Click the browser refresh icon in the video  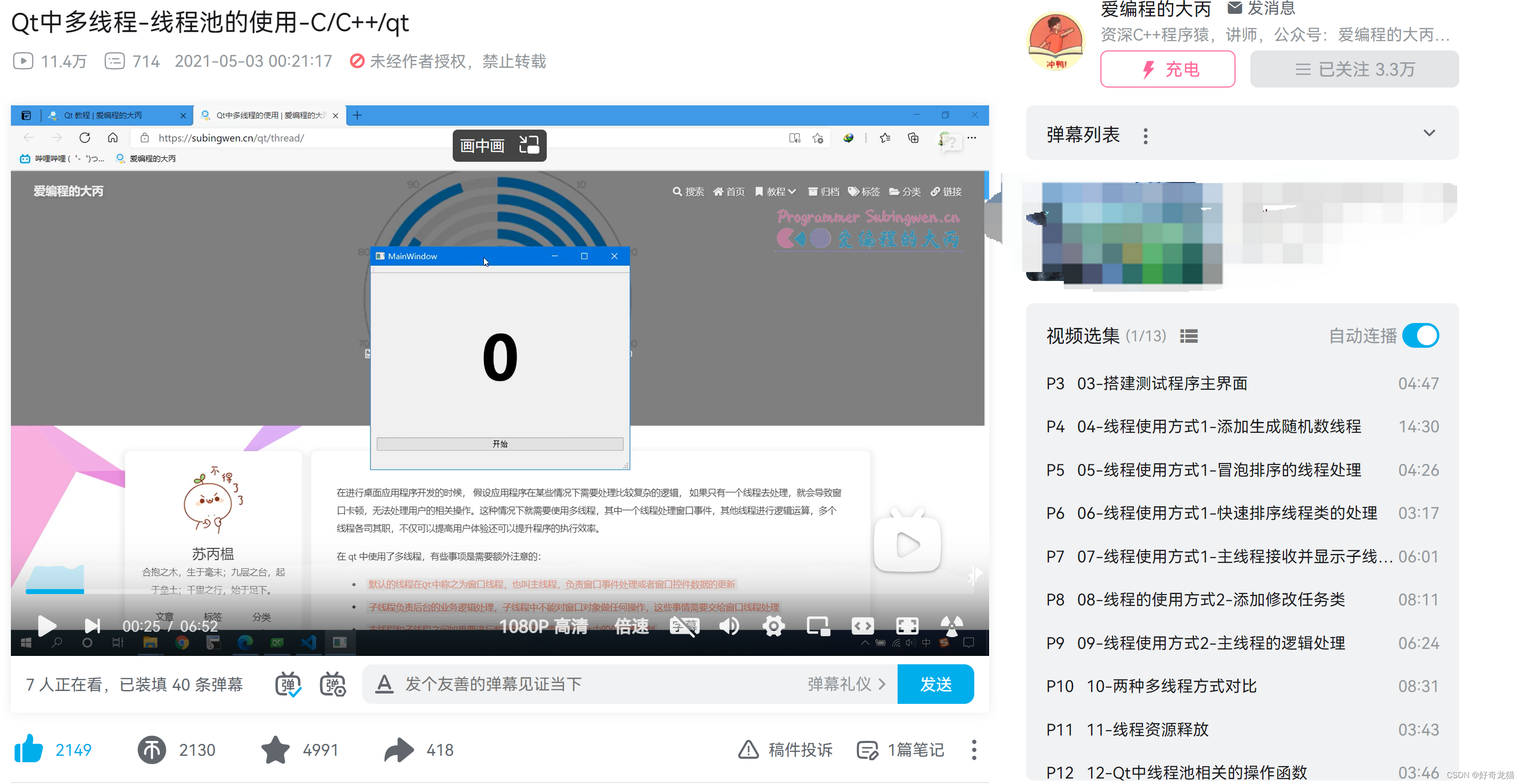[85, 138]
